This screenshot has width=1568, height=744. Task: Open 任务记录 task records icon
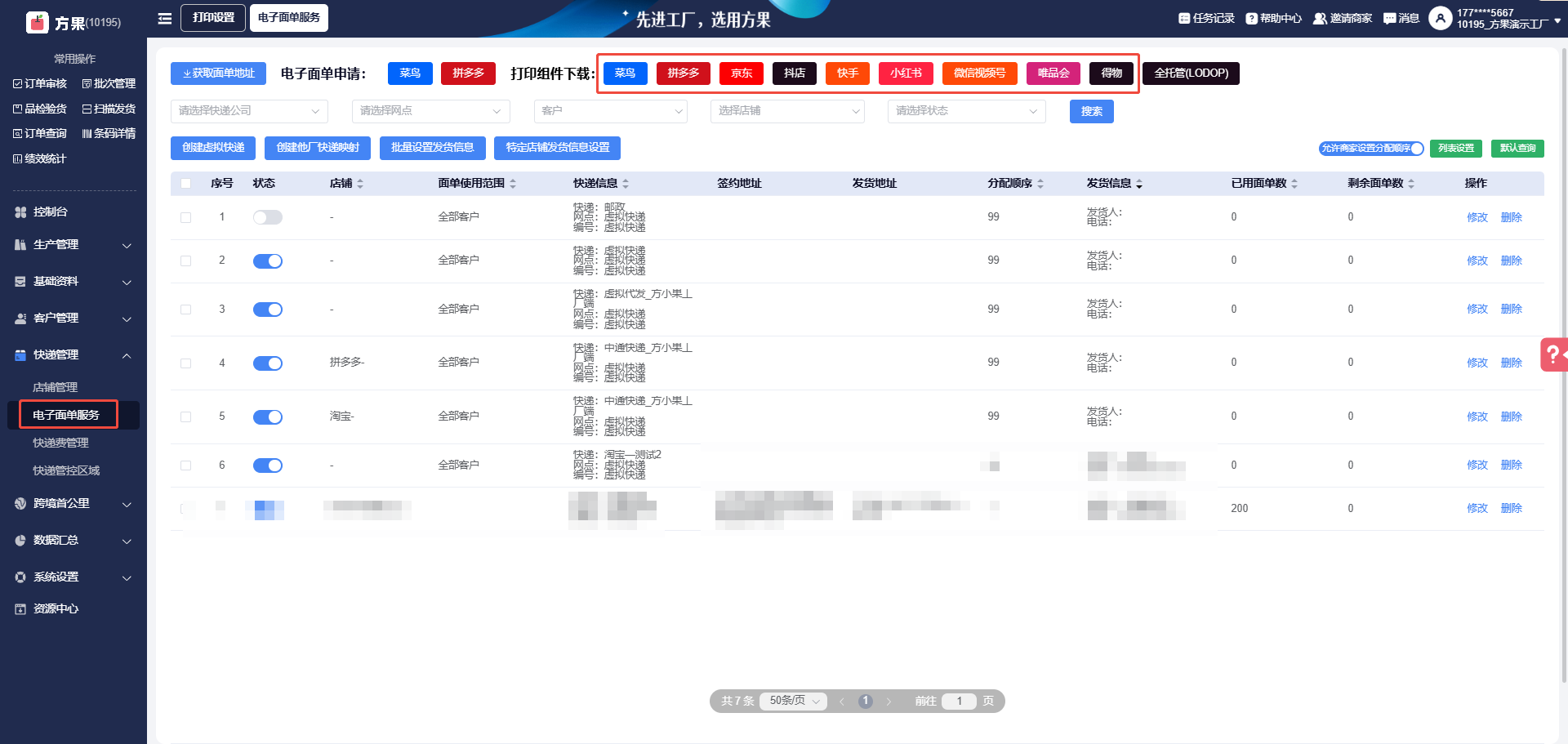(x=1184, y=18)
